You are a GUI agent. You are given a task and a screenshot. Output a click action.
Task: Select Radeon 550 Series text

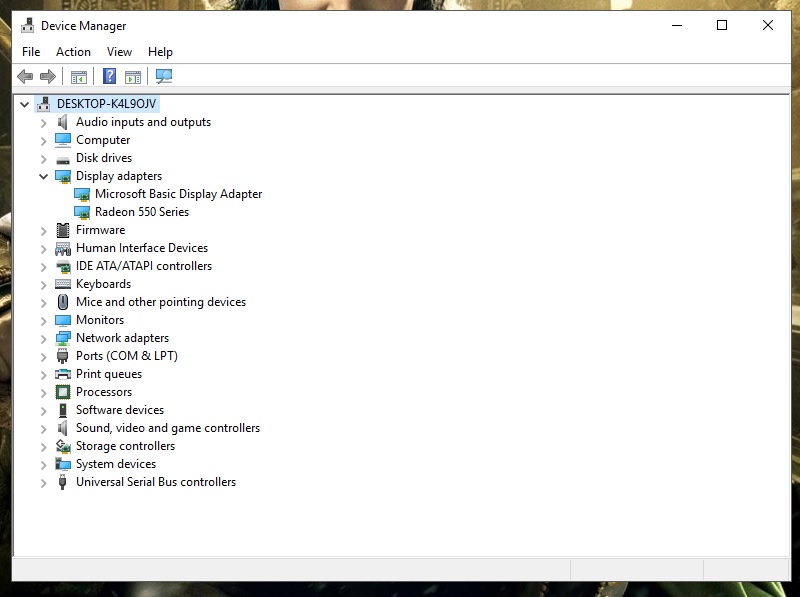click(x=142, y=212)
